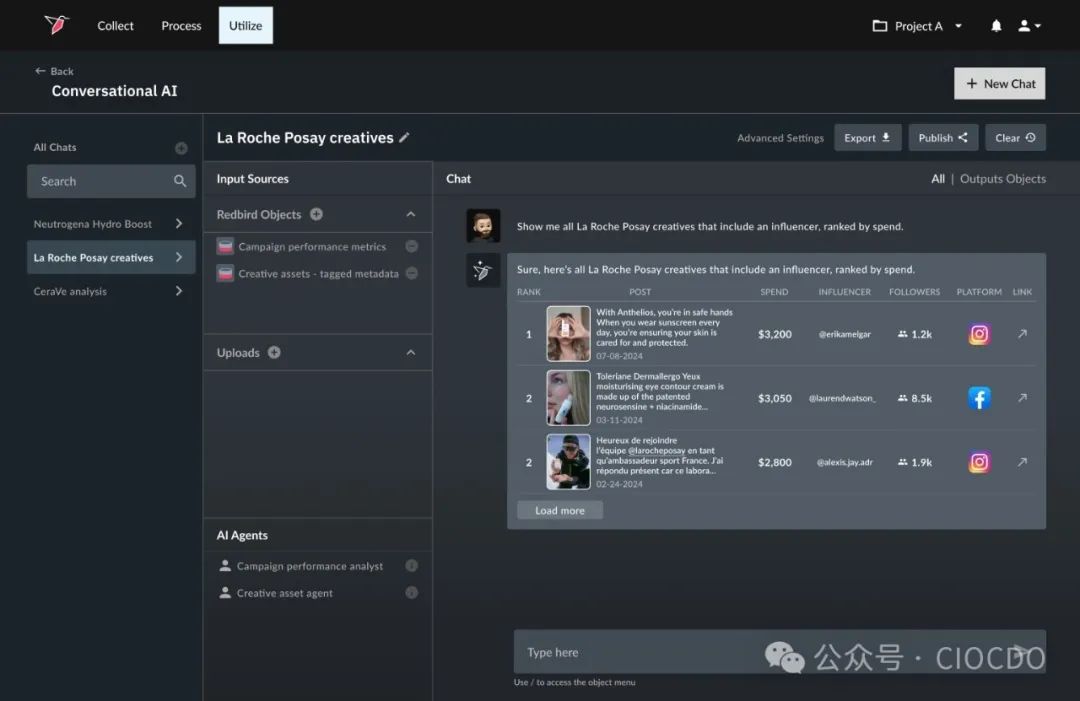Click the notification bell icon

(x=996, y=26)
